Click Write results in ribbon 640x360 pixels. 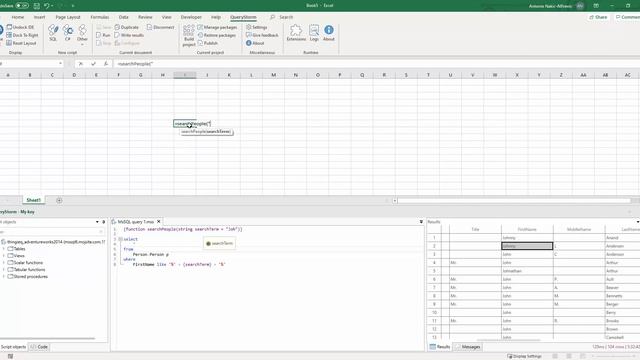pyautogui.click(x=129, y=35)
